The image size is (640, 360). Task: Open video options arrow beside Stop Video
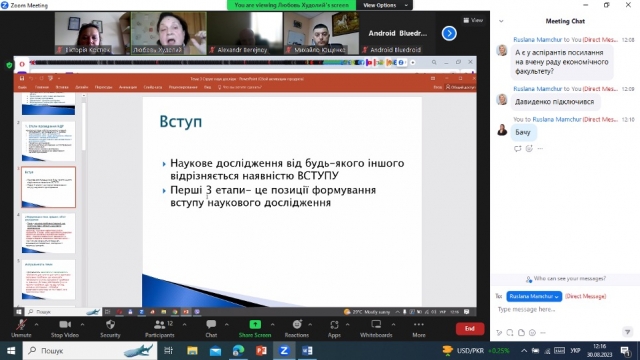tap(82, 325)
